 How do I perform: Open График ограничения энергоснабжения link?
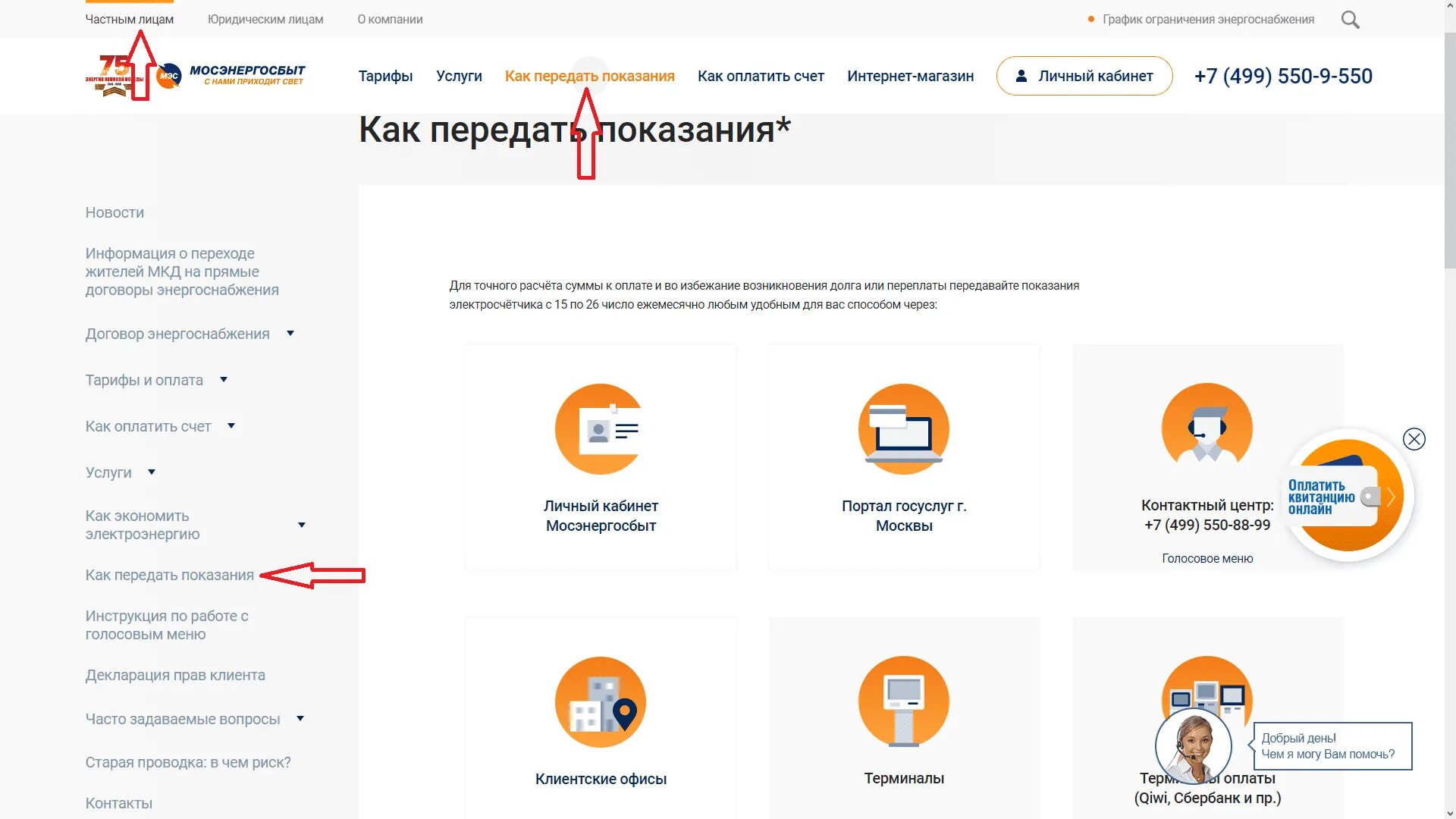point(1208,19)
